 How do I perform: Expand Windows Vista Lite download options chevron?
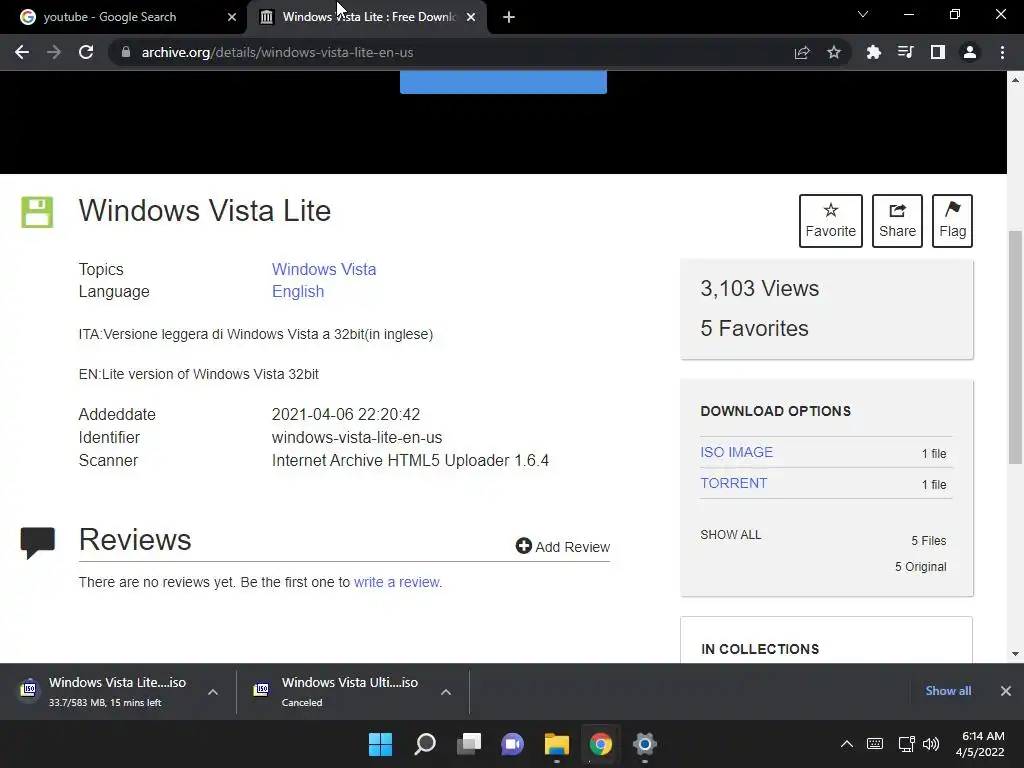point(213,692)
